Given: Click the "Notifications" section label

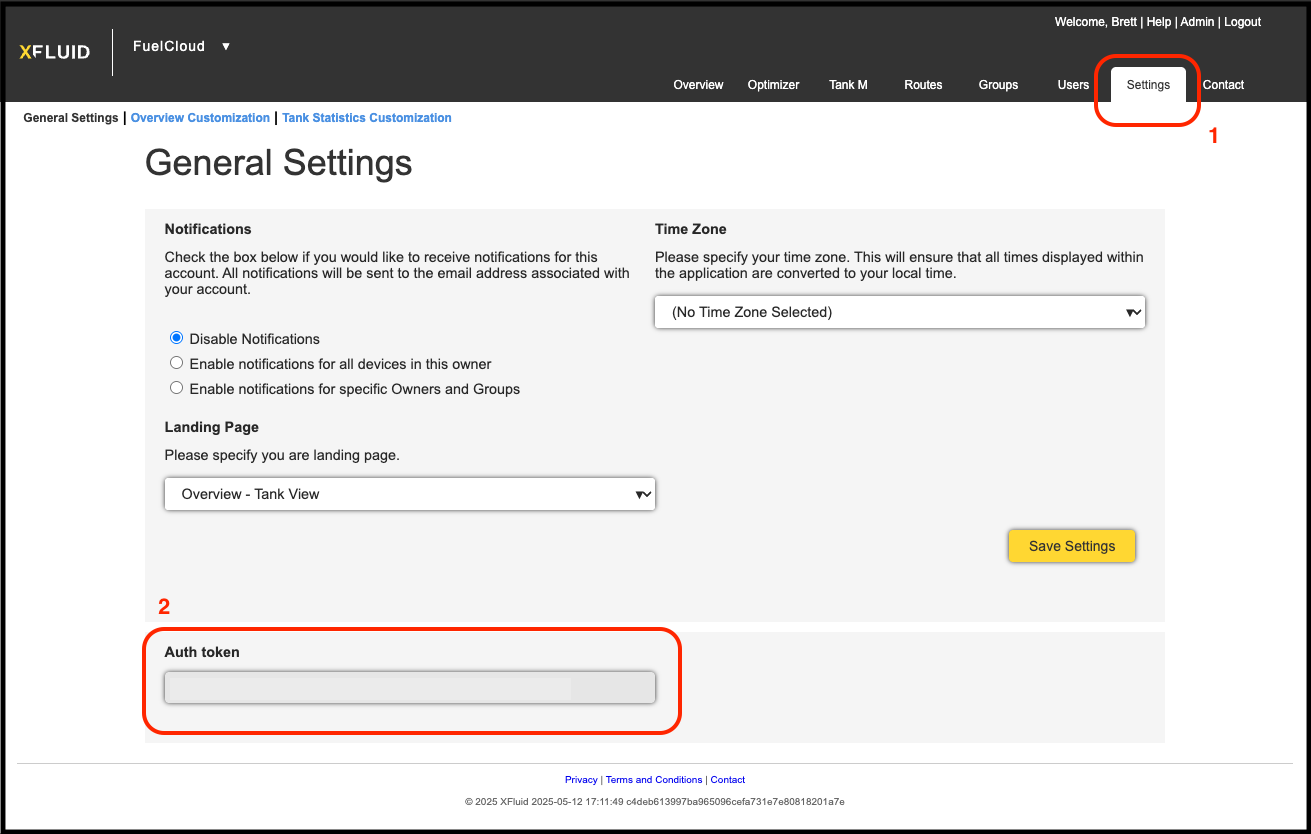Looking at the screenshot, I should pos(208,229).
